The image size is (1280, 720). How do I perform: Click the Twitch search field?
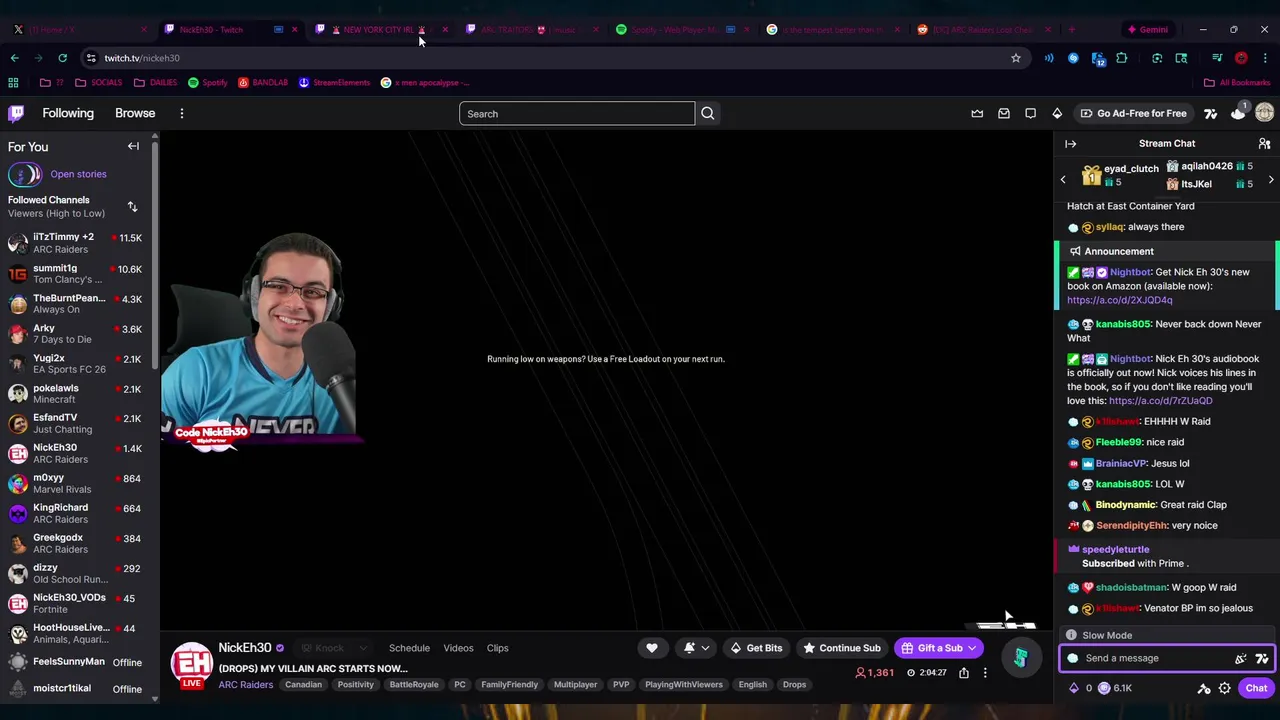tap(577, 113)
